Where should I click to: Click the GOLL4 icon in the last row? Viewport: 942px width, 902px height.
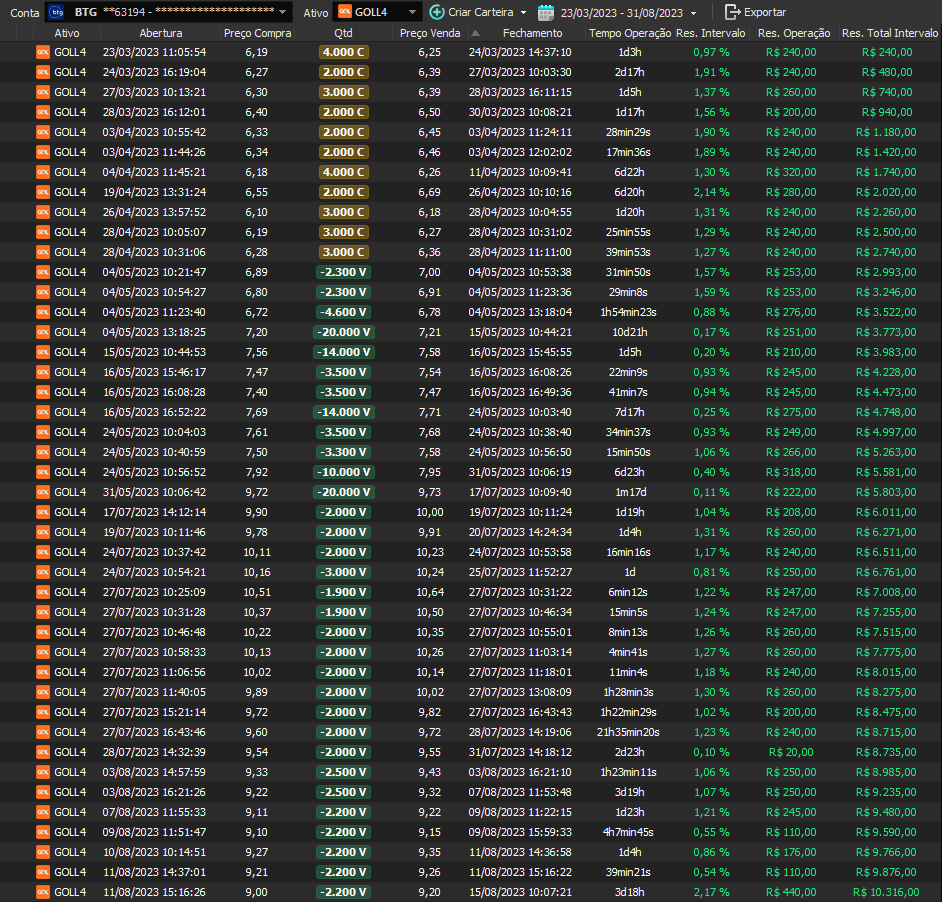43,892
